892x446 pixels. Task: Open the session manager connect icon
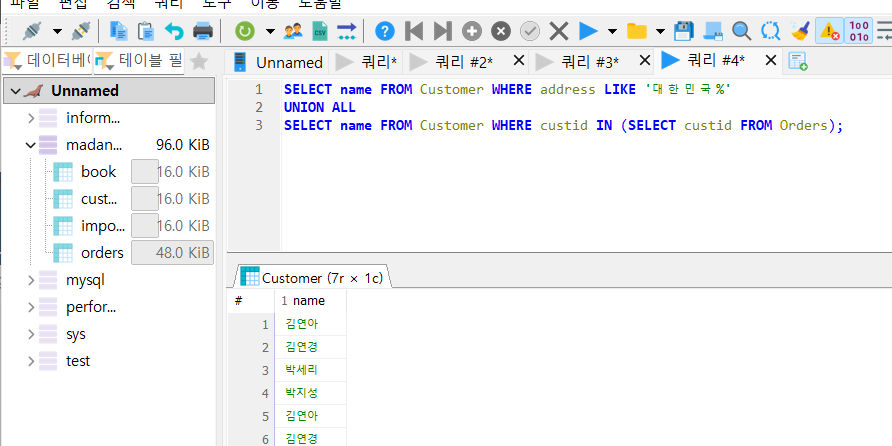pyautogui.click(x=32, y=31)
